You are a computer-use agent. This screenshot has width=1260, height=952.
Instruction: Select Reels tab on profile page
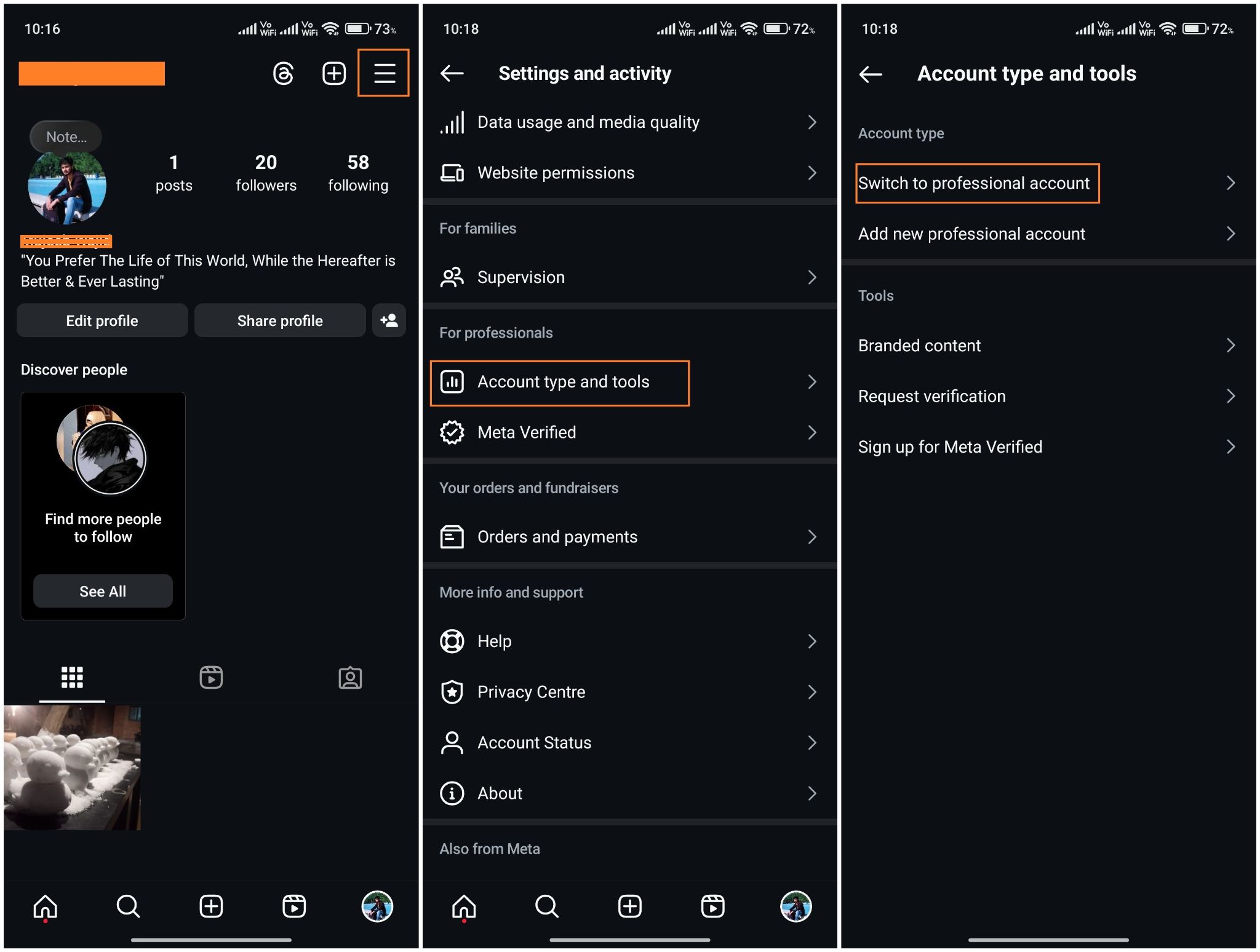(211, 671)
